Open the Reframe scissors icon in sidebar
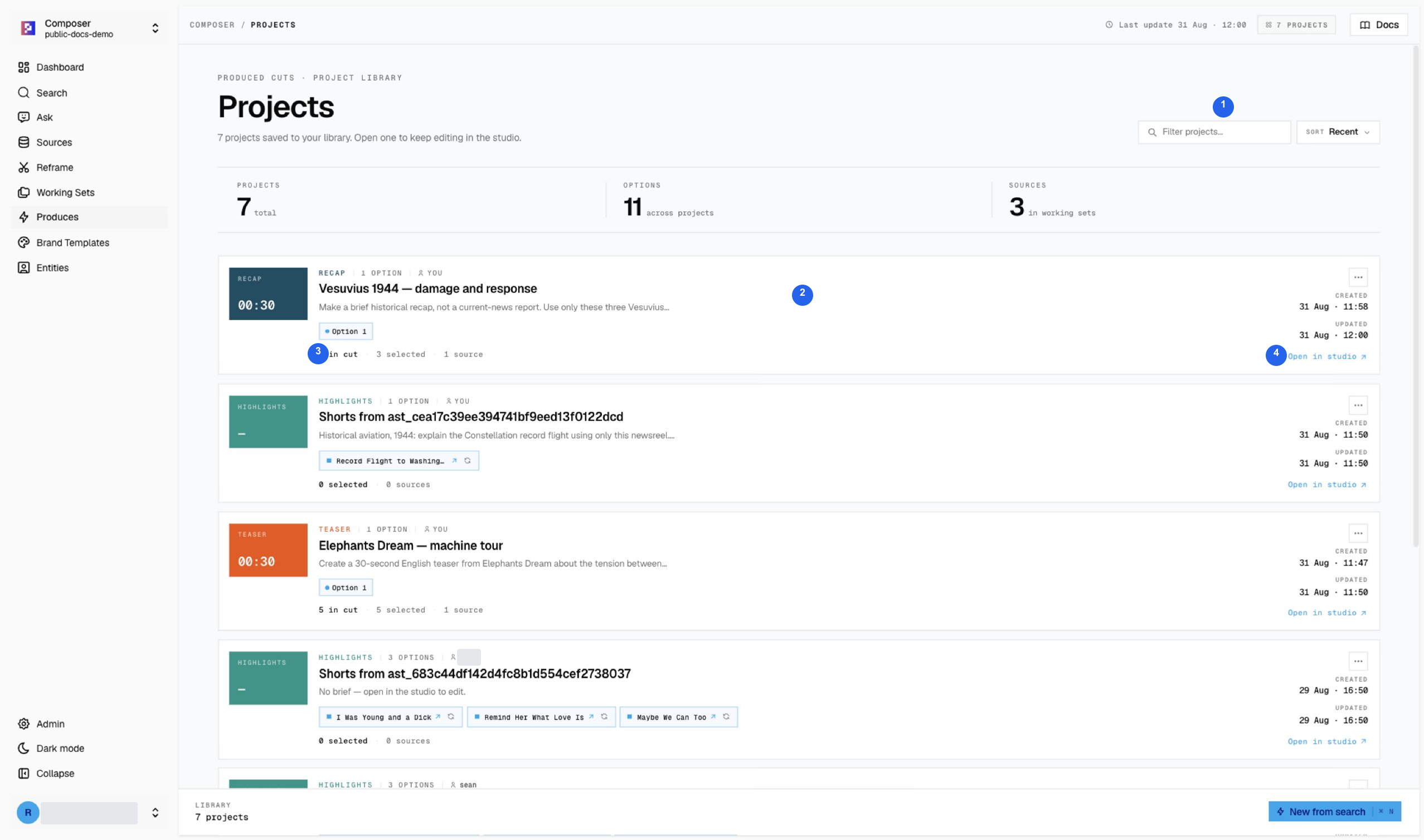The width and height of the screenshot is (1424, 840). click(23, 168)
